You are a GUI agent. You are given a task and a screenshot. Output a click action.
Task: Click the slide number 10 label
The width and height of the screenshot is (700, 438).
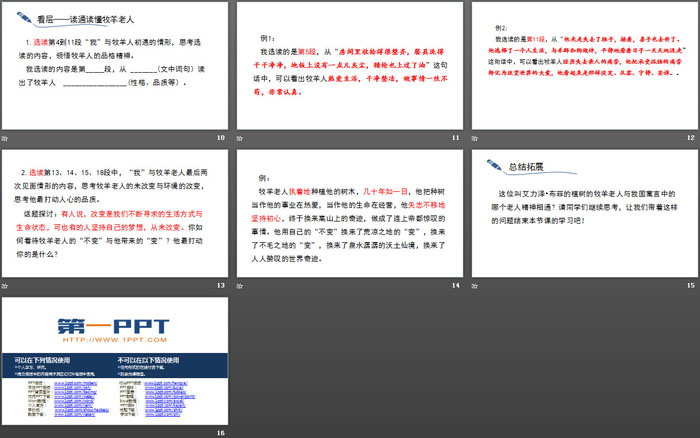coord(220,137)
